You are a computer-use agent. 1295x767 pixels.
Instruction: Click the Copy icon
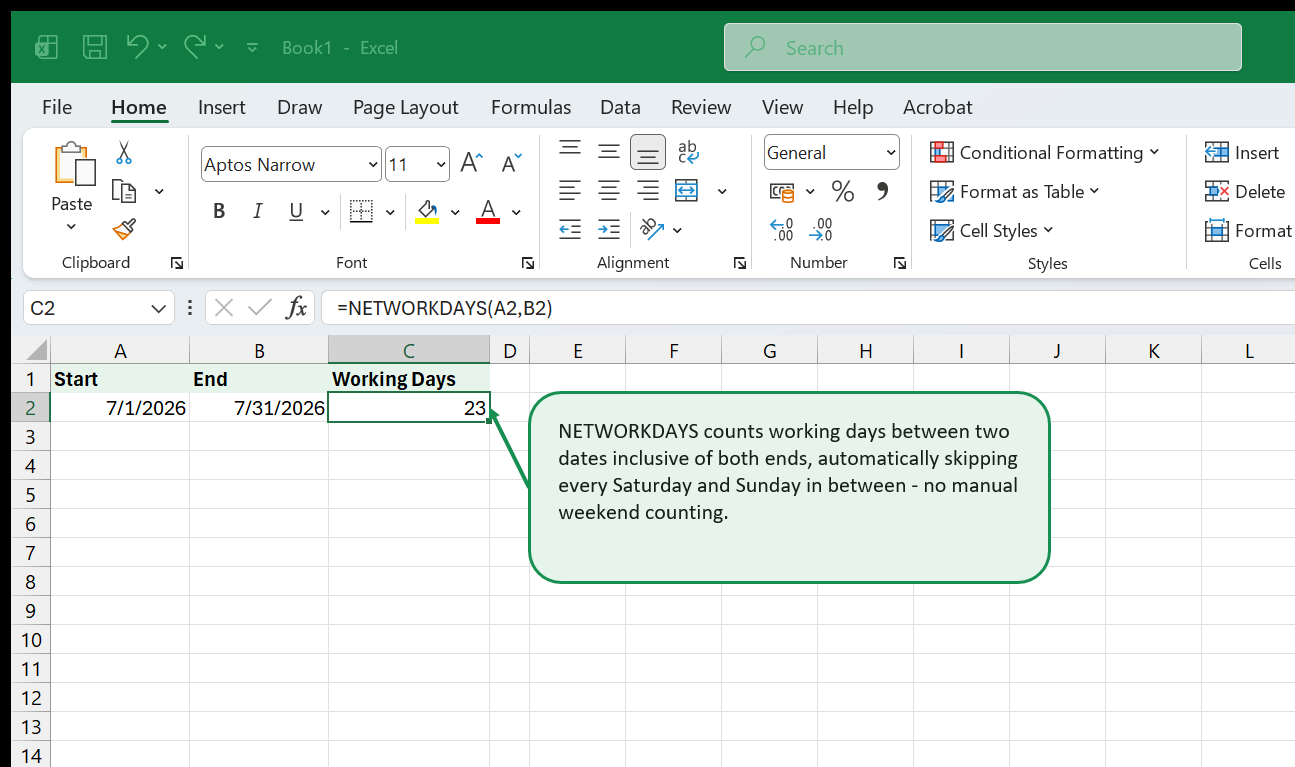click(x=124, y=191)
